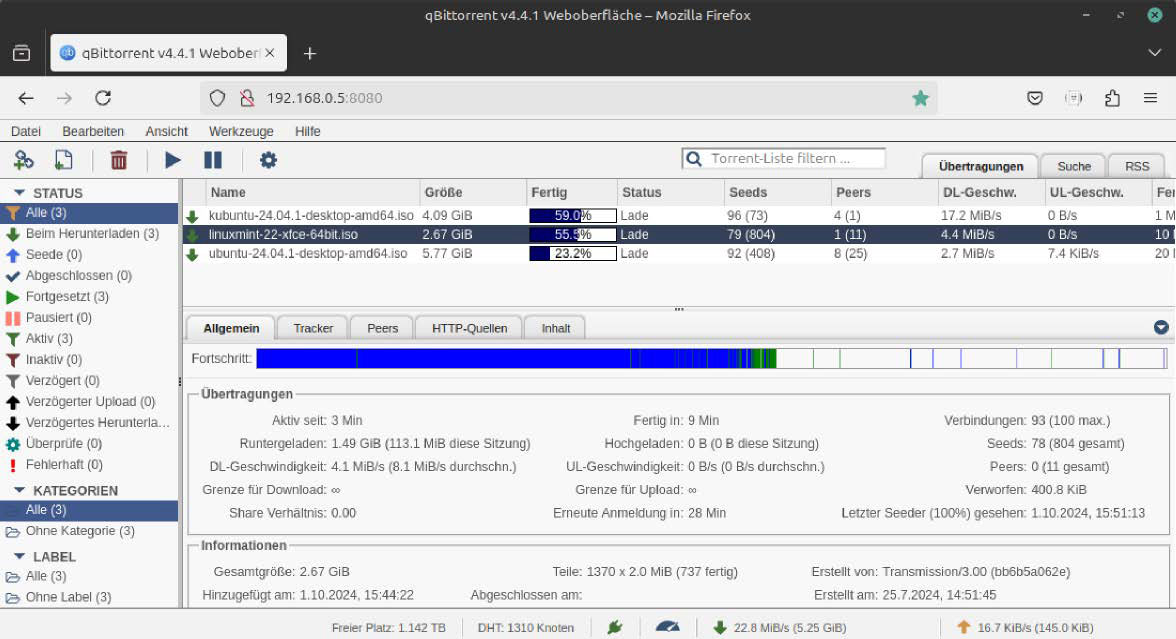
Task: Click the upload speed status arrow
Action: 964,627
